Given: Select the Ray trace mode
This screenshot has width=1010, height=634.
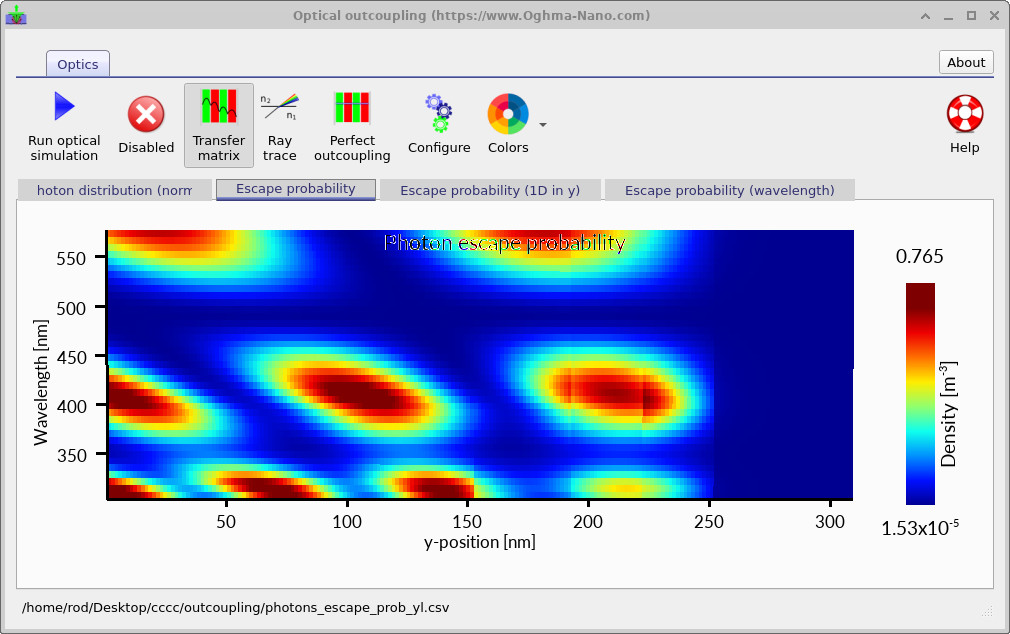Looking at the screenshot, I should 280,126.
